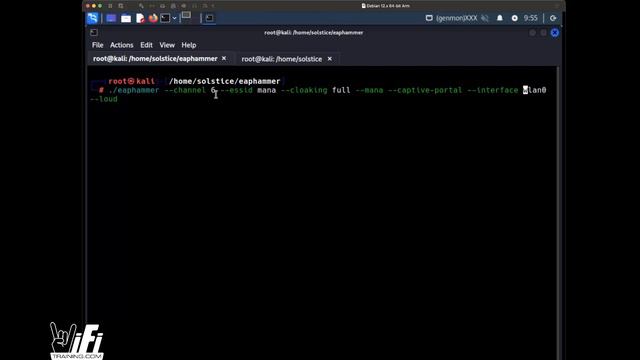
Task: Click the --interface option text
Action: coord(493,90)
